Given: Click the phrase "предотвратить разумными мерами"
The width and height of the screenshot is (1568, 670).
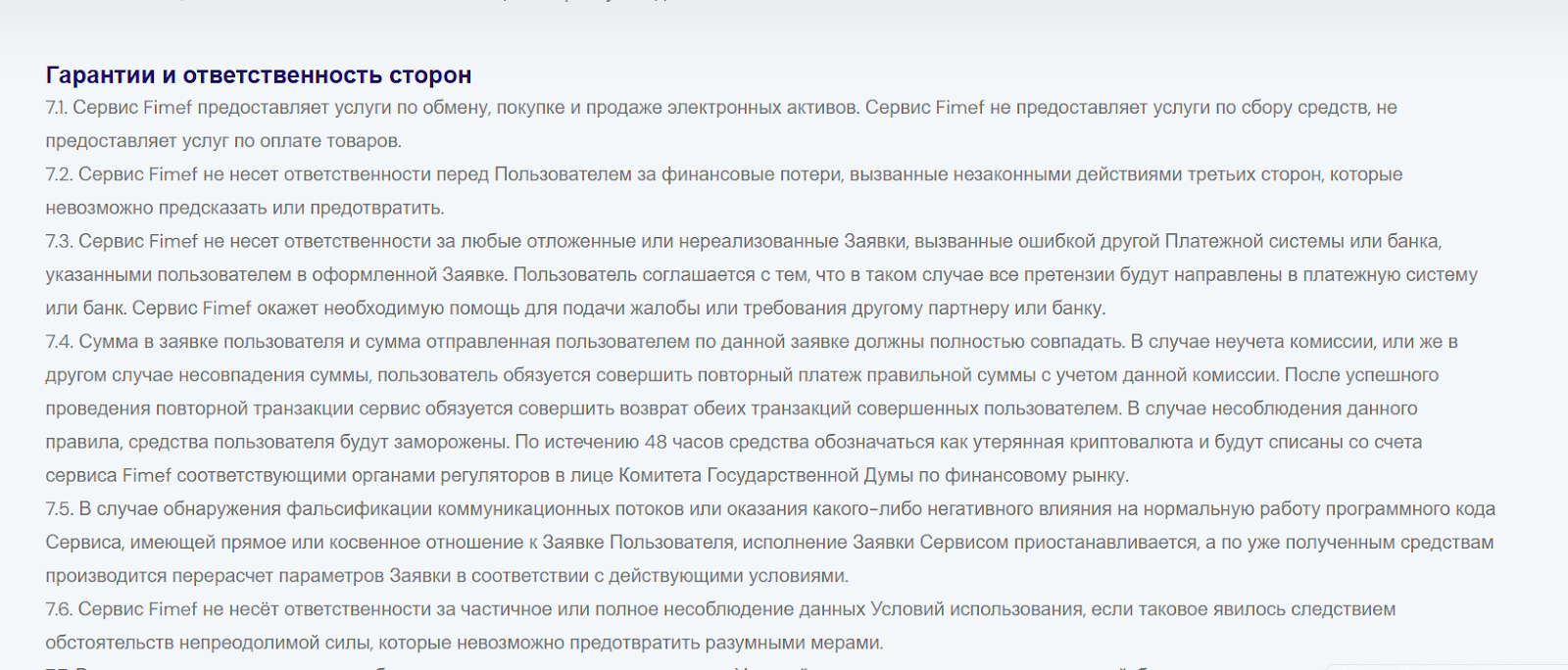Looking at the screenshot, I should click(x=726, y=644).
